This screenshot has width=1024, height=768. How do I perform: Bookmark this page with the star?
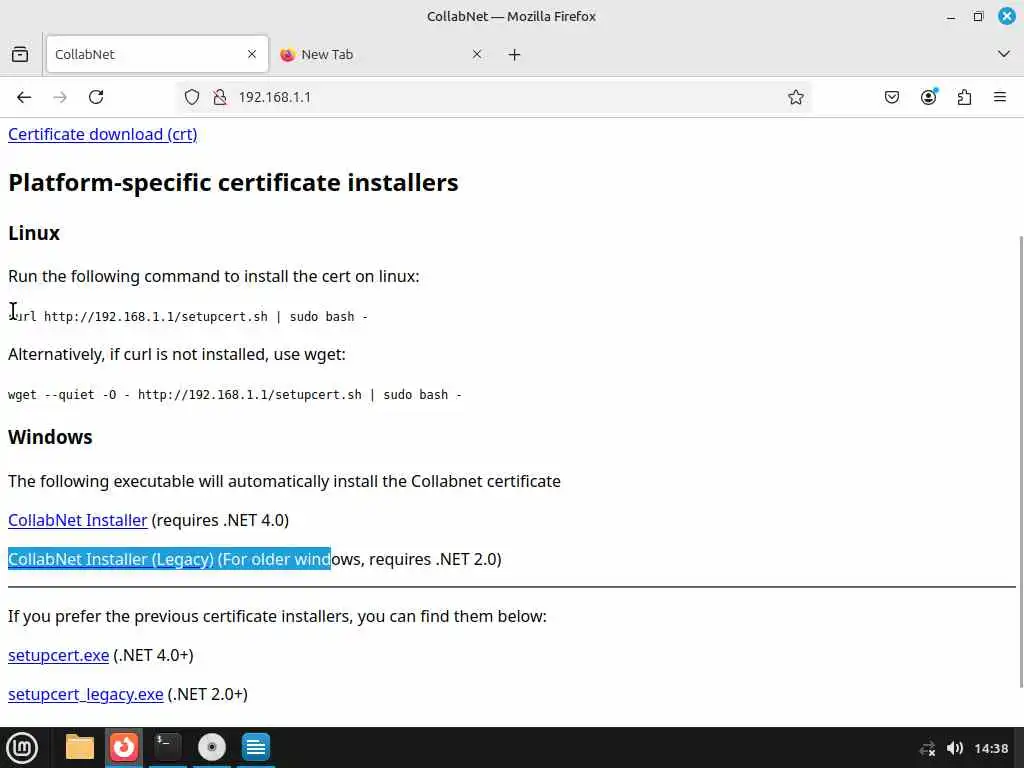pos(795,97)
